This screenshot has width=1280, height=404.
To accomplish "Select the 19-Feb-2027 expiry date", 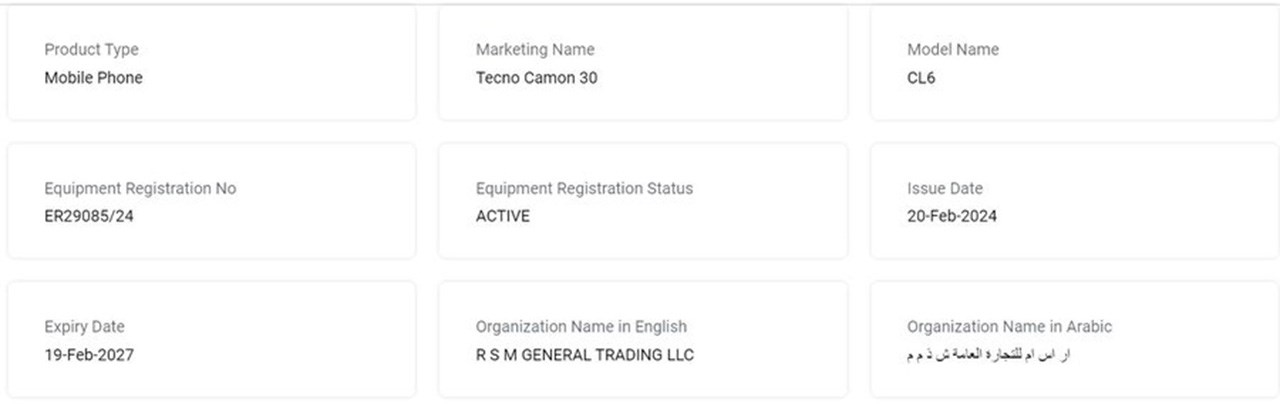I will [89, 355].
